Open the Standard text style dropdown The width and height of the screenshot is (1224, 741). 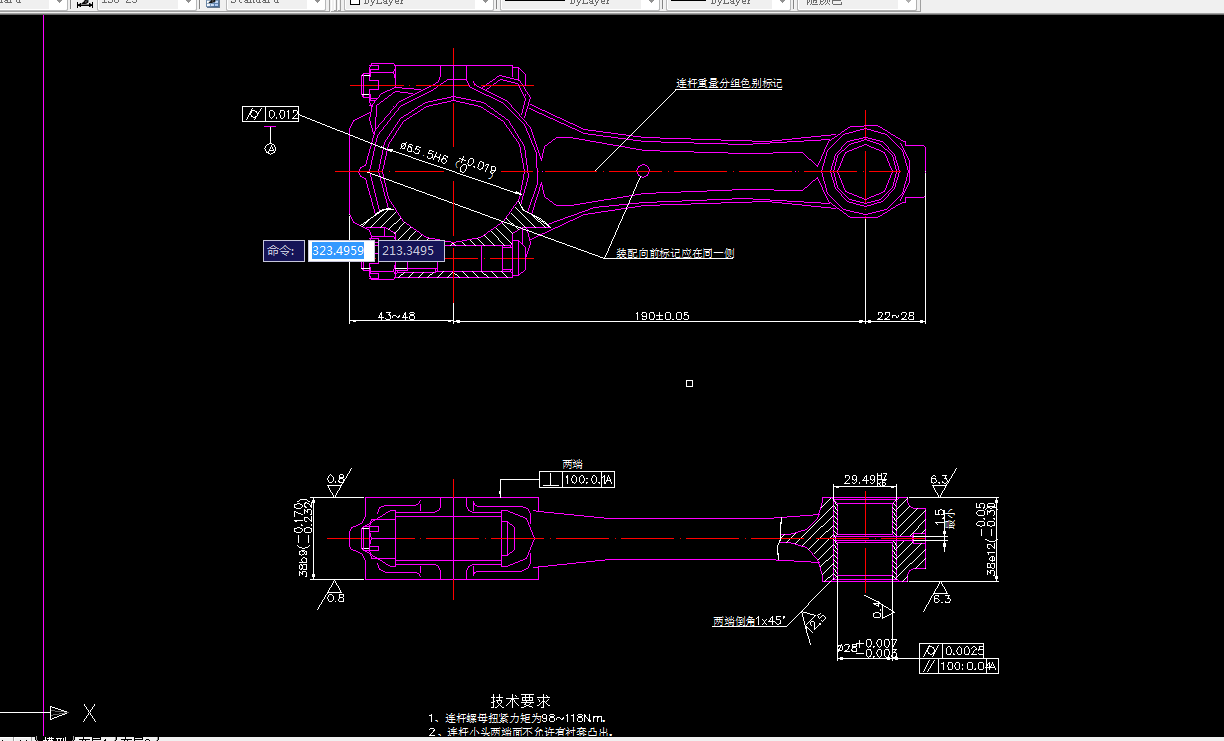click(x=318, y=4)
